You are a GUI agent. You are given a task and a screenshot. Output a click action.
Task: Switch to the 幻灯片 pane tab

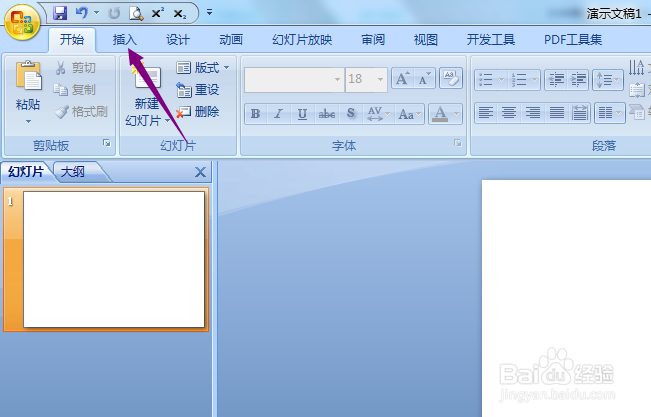tap(26, 172)
